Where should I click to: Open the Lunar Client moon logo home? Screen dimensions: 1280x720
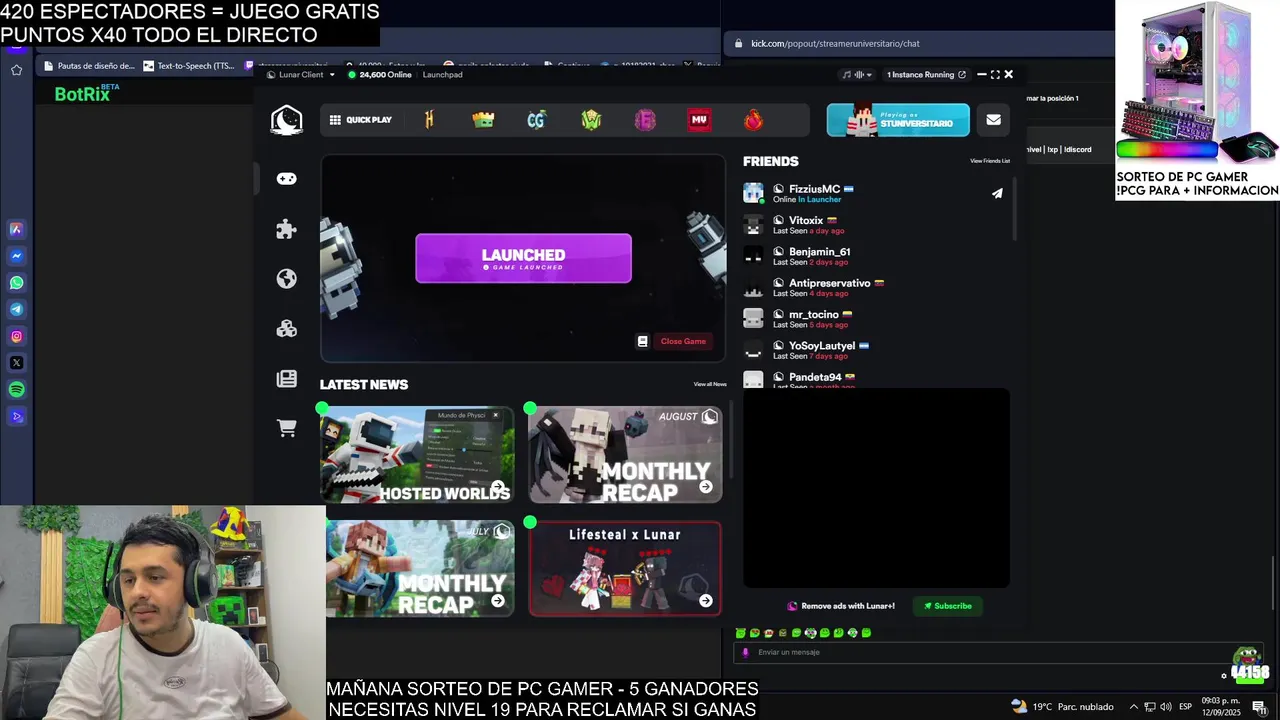(286, 120)
